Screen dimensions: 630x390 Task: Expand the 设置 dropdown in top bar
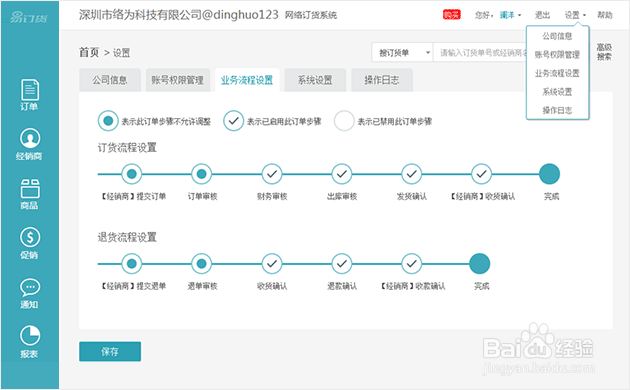tap(575, 15)
